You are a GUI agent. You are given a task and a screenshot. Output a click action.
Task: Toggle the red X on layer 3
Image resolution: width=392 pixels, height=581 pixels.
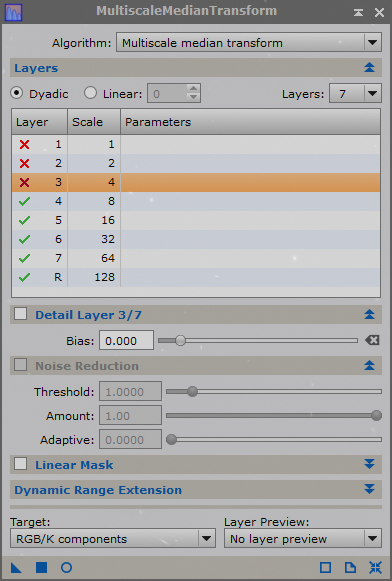24,182
